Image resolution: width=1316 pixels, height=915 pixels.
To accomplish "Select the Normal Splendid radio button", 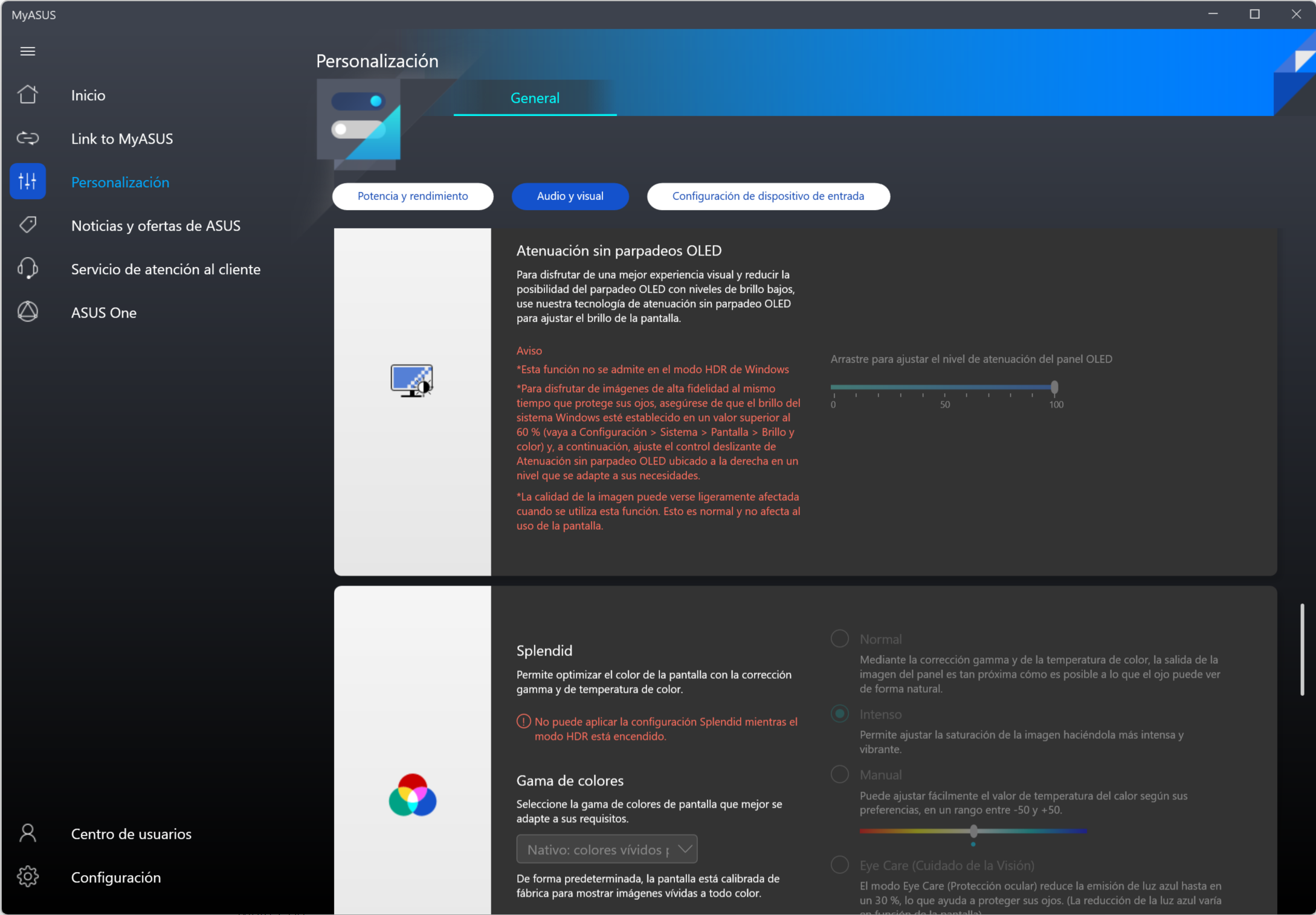I will [x=840, y=638].
